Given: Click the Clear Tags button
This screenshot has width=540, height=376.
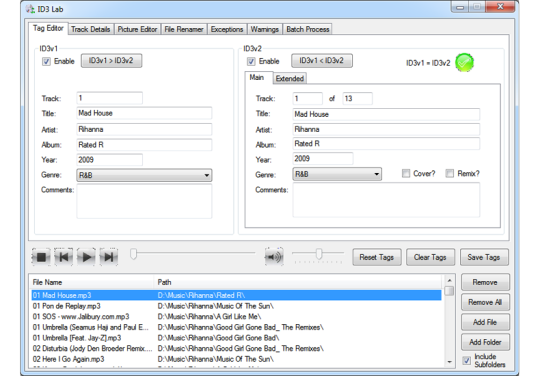Looking at the screenshot, I should (x=430, y=257).
